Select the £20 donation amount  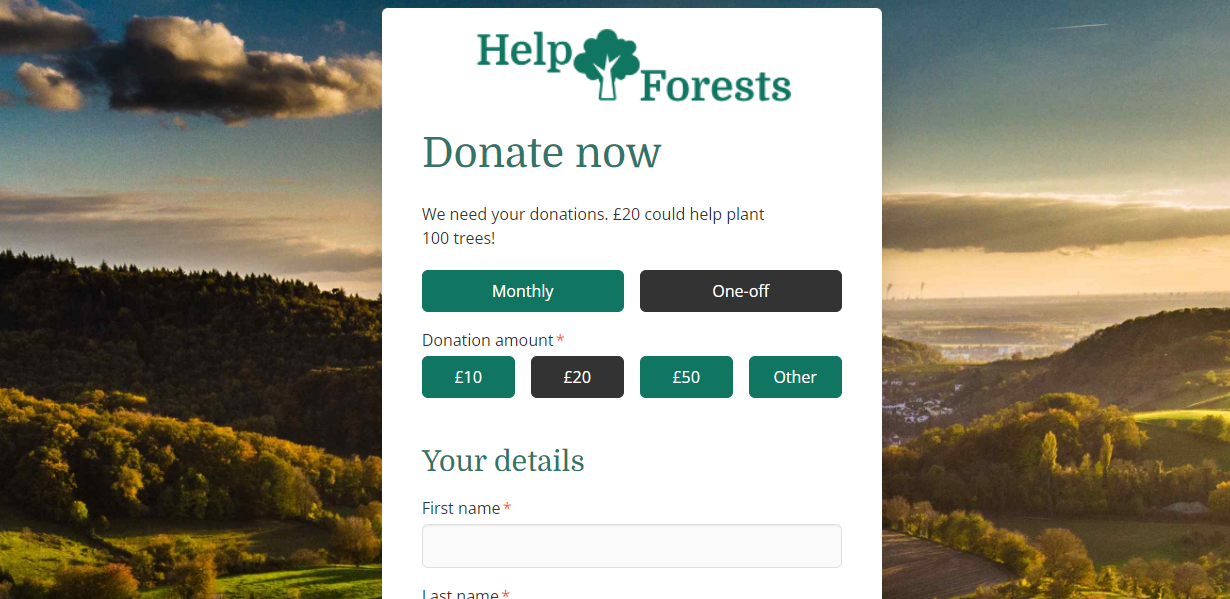(577, 377)
